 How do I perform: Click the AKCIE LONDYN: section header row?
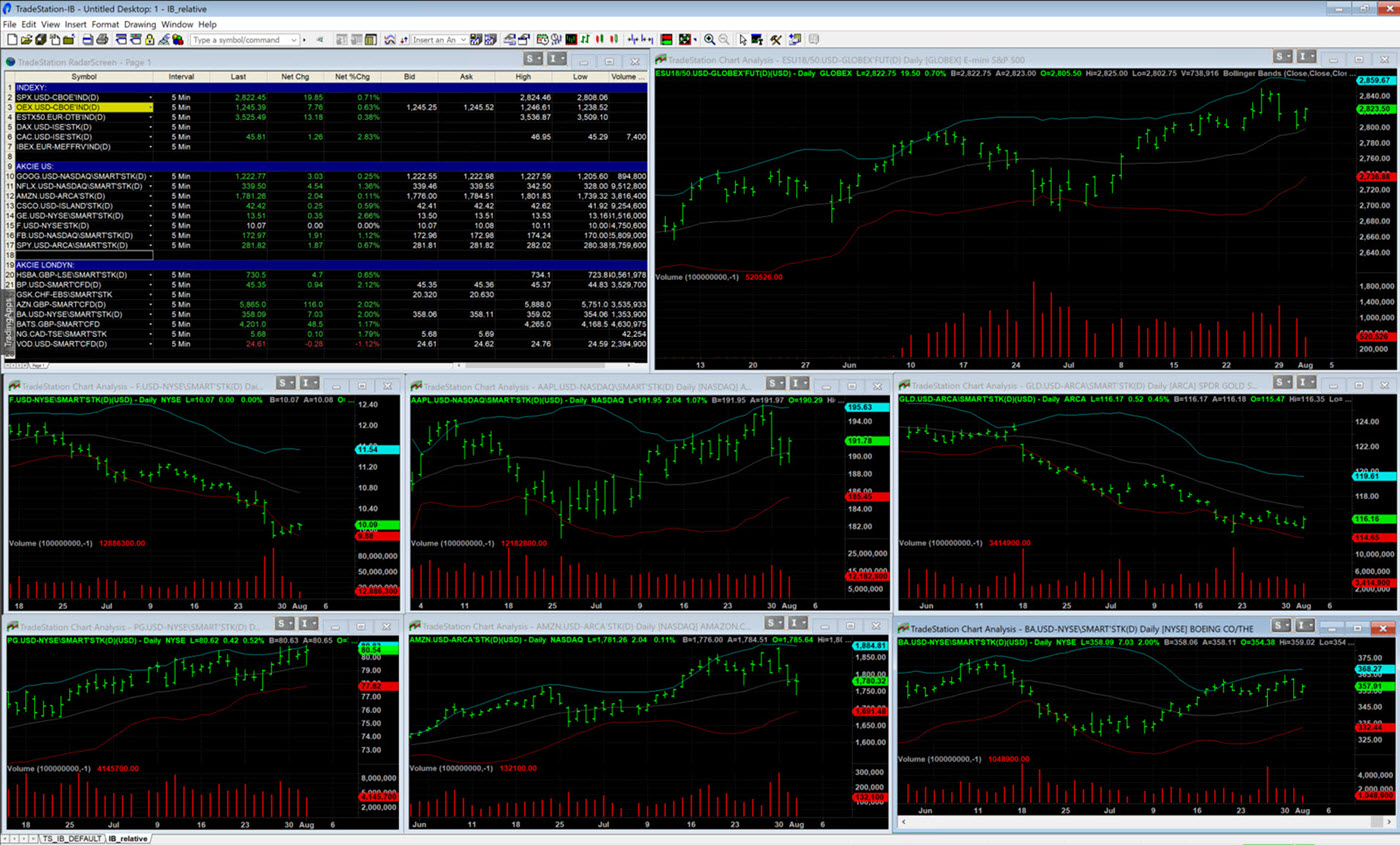click(331, 265)
